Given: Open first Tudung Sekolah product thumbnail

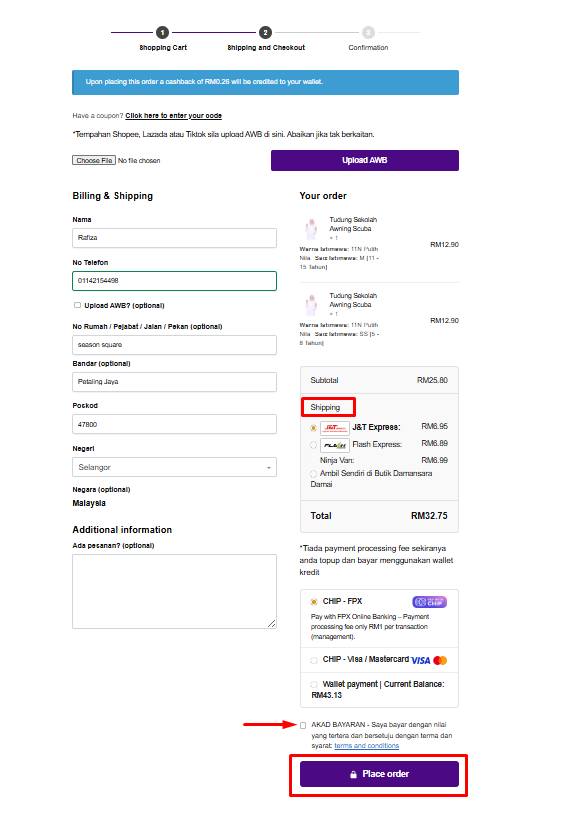Looking at the screenshot, I should [311, 228].
